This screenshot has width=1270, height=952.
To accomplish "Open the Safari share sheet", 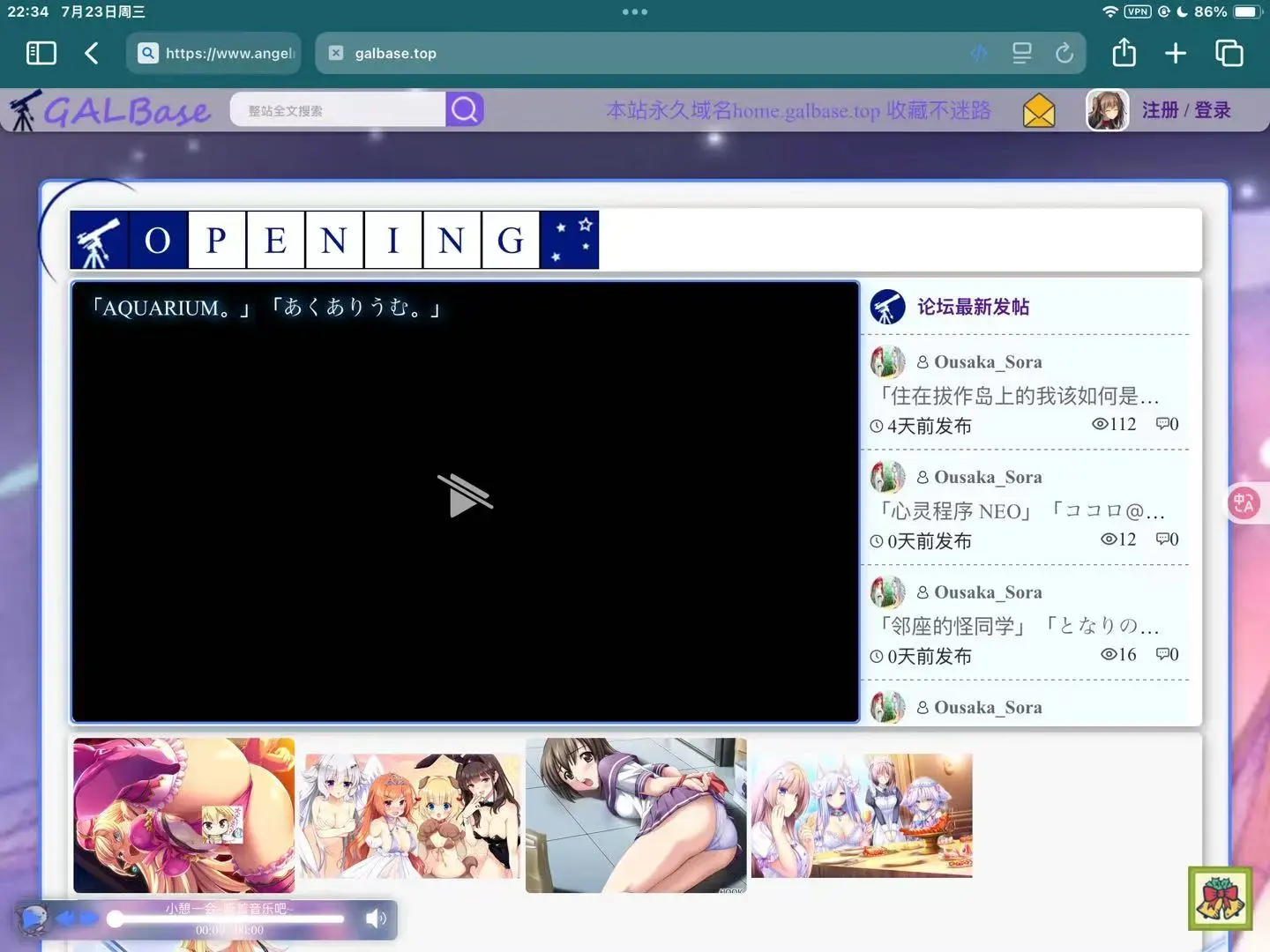I will pos(1124,52).
